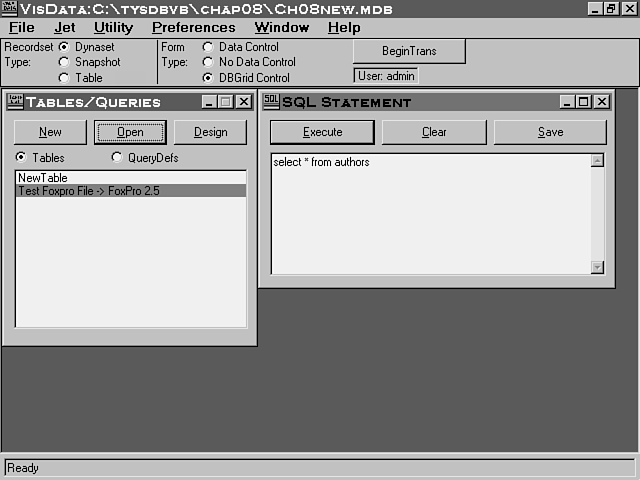
Task: Choose the Table recordset type
Action: (65, 78)
